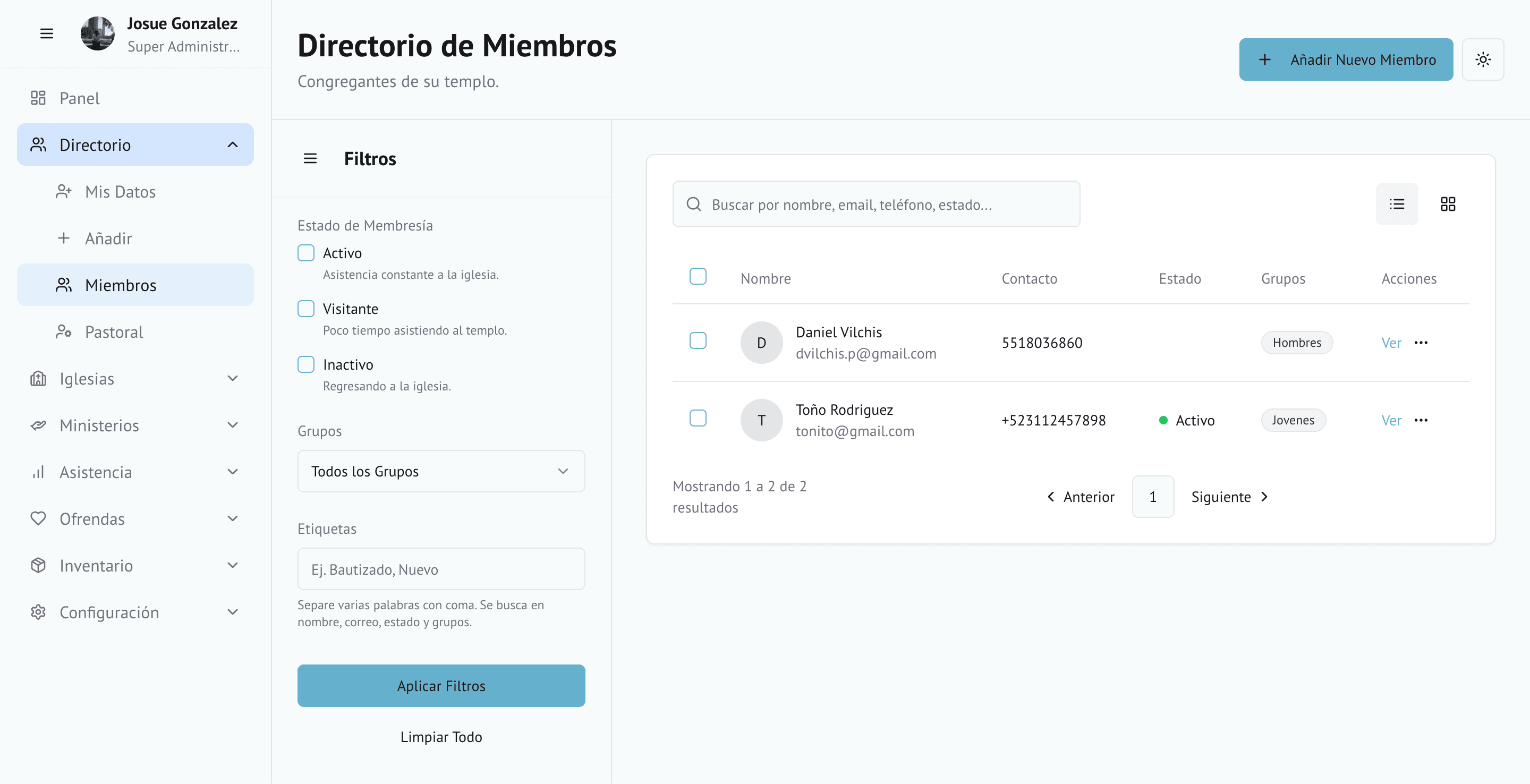The height and width of the screenshot is (784, 1530).
Task: Click the Panel grid icon
Action: coord(38,98)
